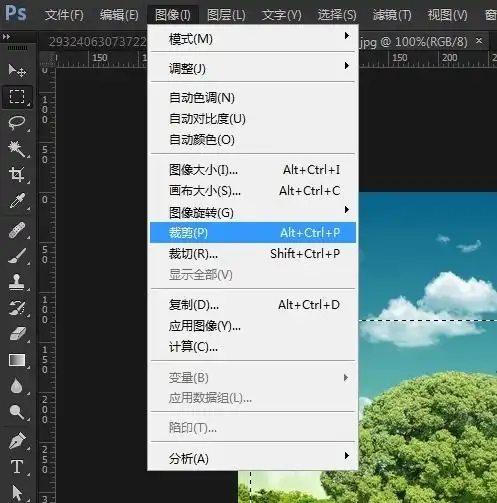Viewport: 497px width, 503px height.
Task: Open the 图层(L) menu
Action: pos(226,15)
